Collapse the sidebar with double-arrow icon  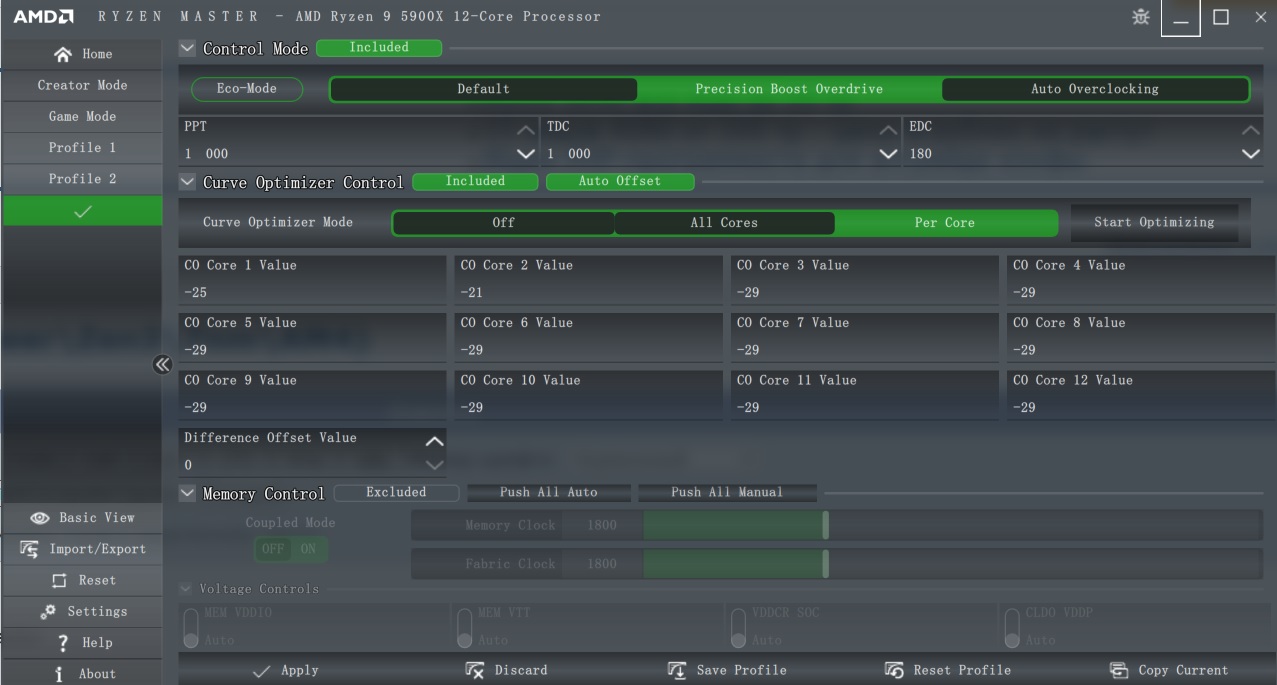(x=162, y=364)
